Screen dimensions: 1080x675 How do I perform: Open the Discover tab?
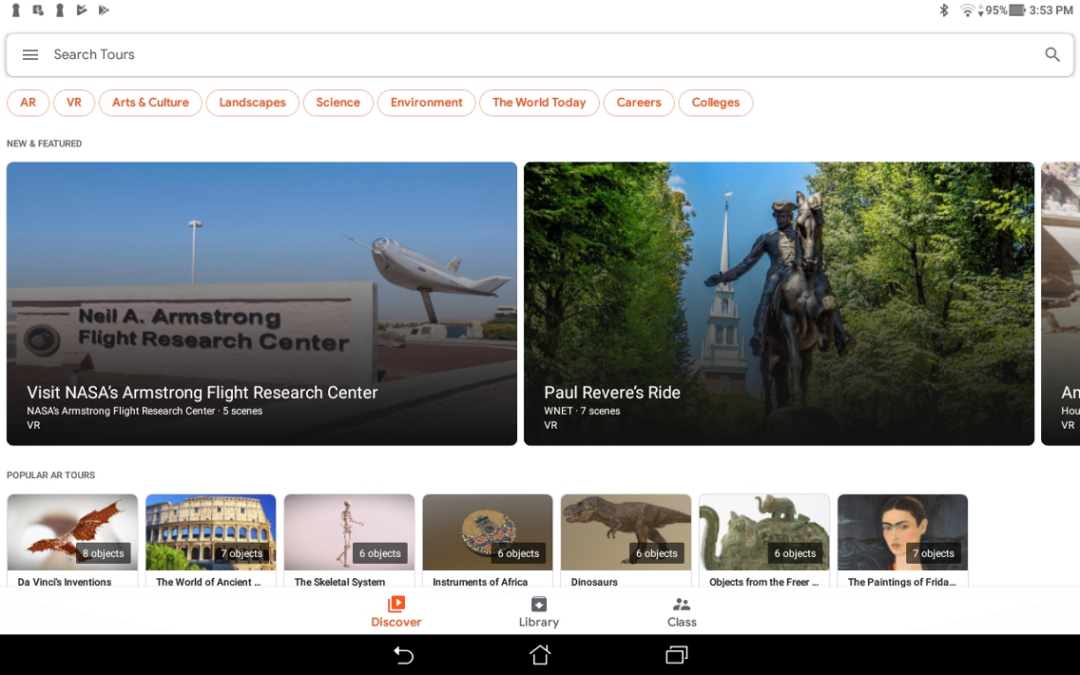396,611
